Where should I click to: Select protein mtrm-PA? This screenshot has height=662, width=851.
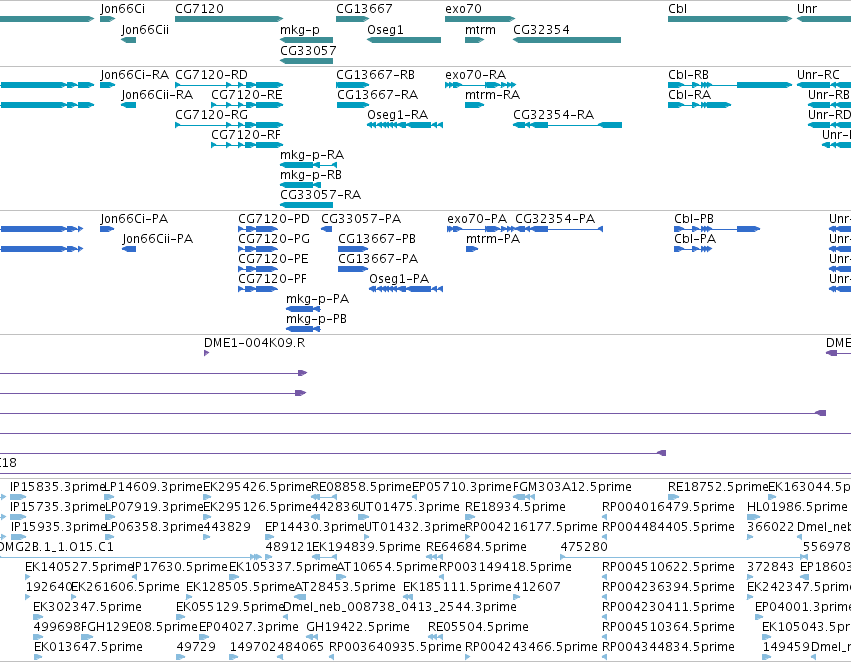(x=472, y=249)
